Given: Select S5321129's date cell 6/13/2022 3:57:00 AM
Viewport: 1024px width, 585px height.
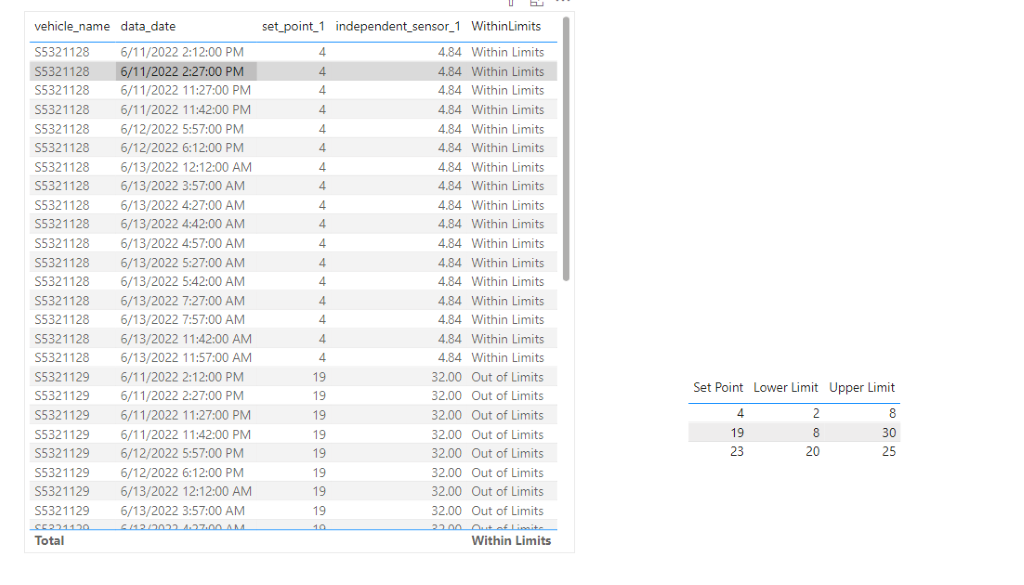Looking at the screenshot, I should [x=183, y=511].
